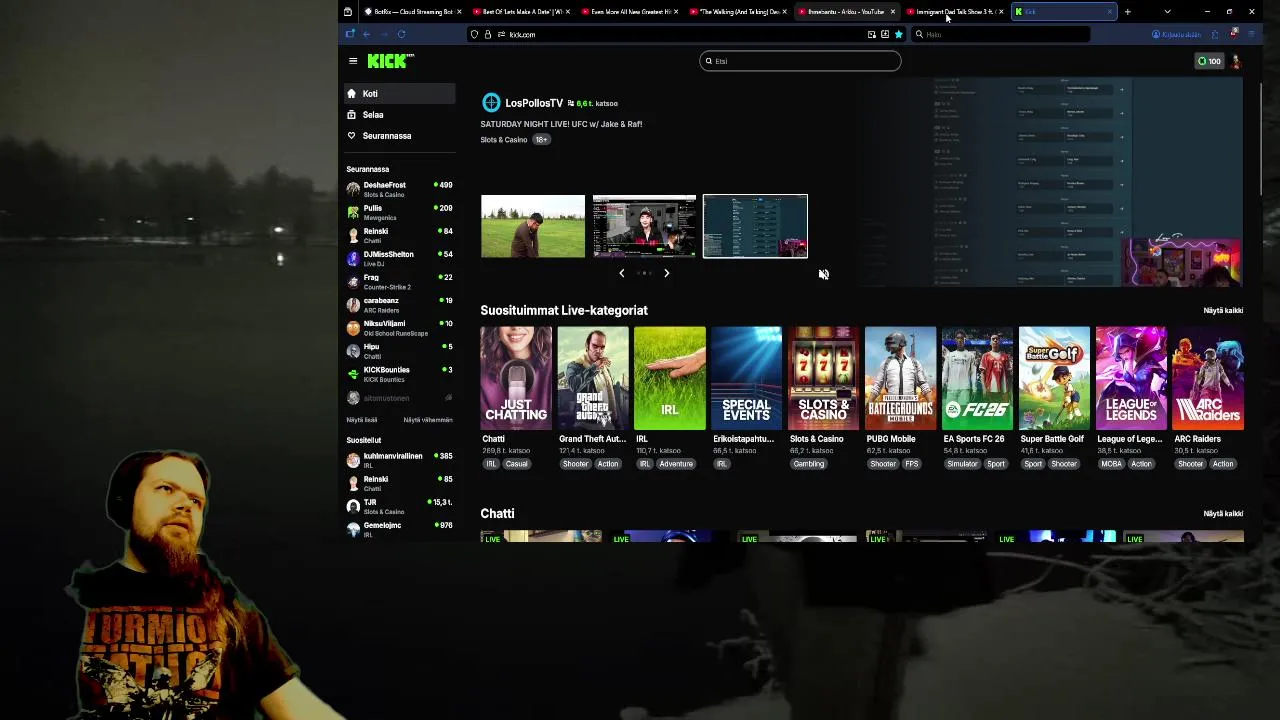
Task: Open the LosPollosTV channel name link
Action: click(534, 103)
